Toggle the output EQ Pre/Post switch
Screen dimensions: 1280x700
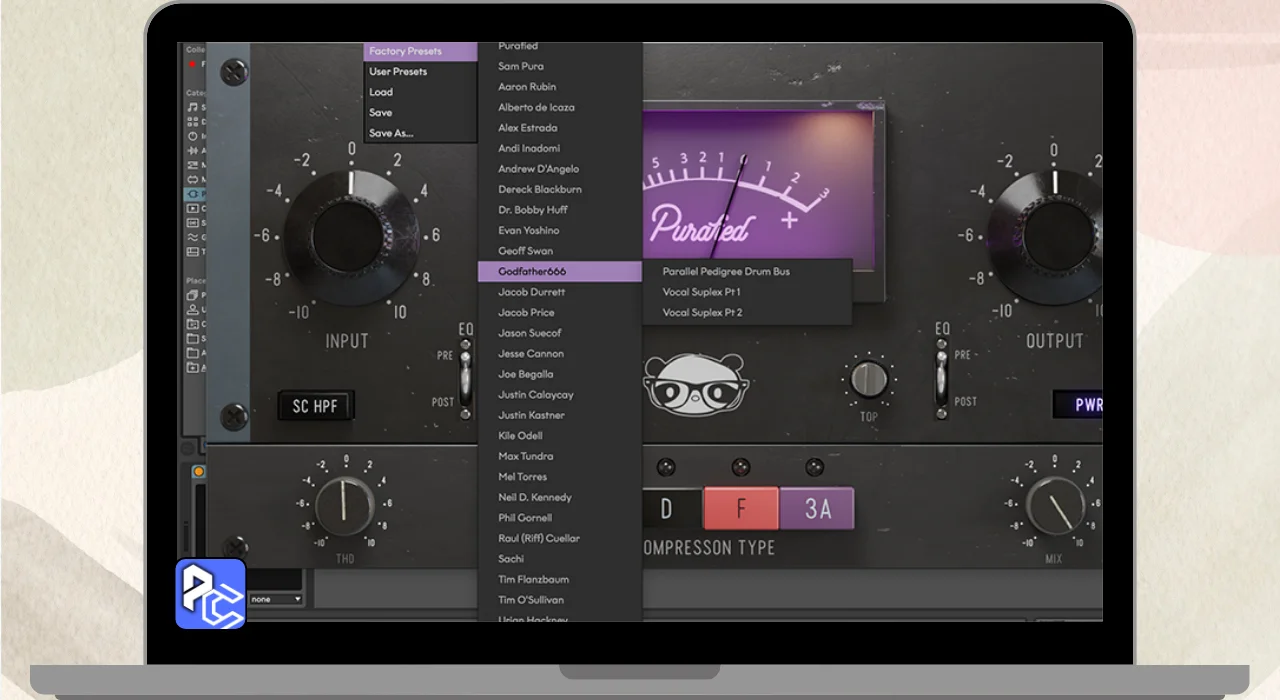[939, 379]
